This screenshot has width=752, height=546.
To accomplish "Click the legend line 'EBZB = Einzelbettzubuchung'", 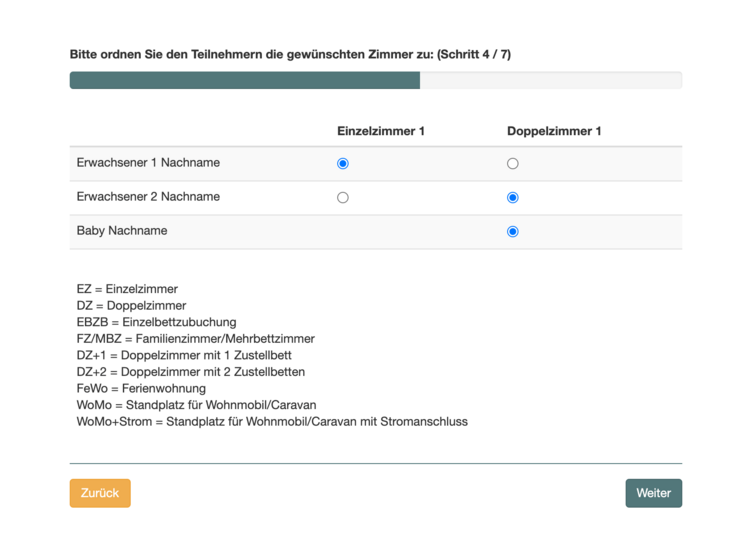I will [156, 322].
